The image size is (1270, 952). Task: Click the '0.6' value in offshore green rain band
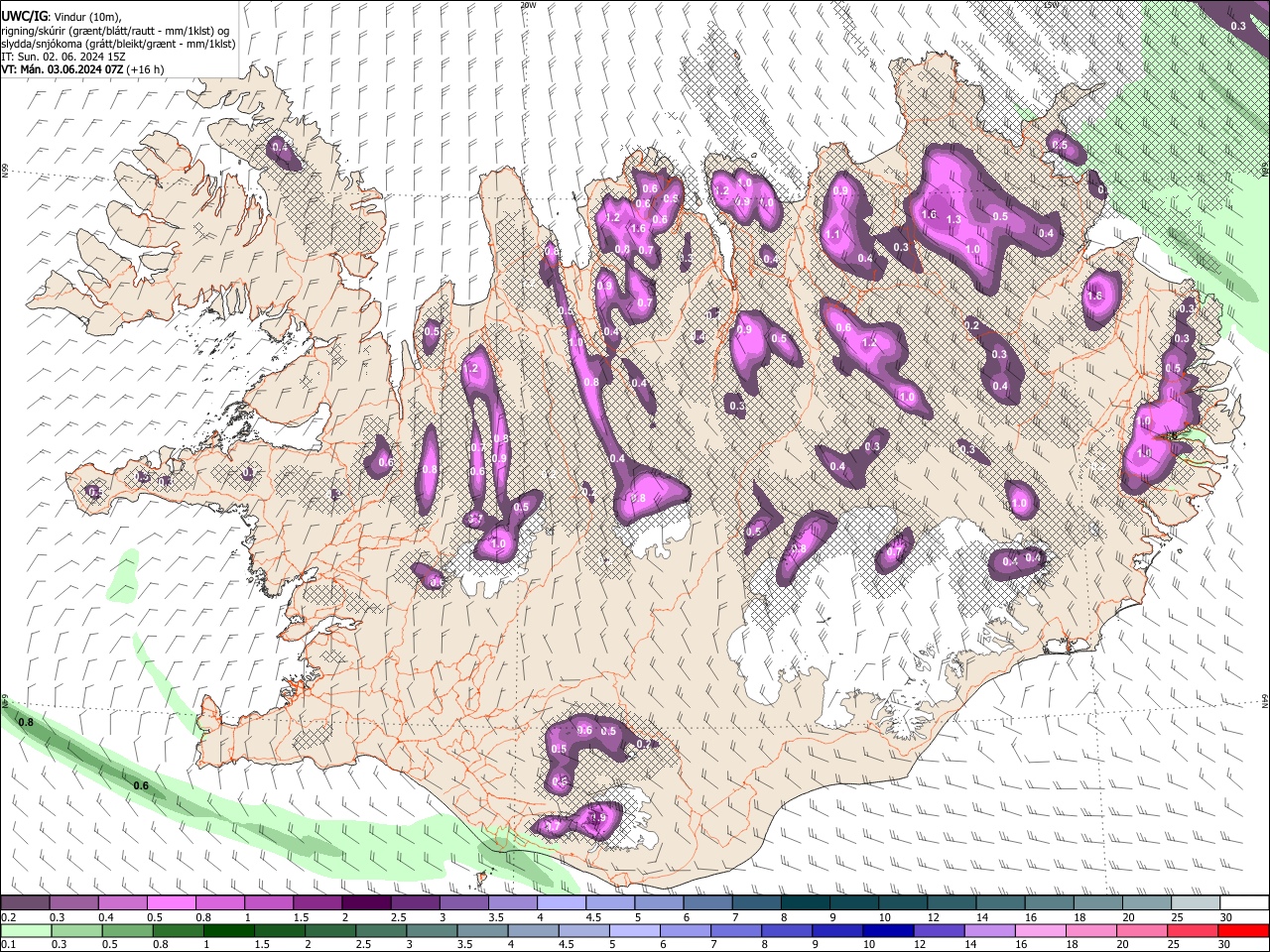[x=141, y=785]
